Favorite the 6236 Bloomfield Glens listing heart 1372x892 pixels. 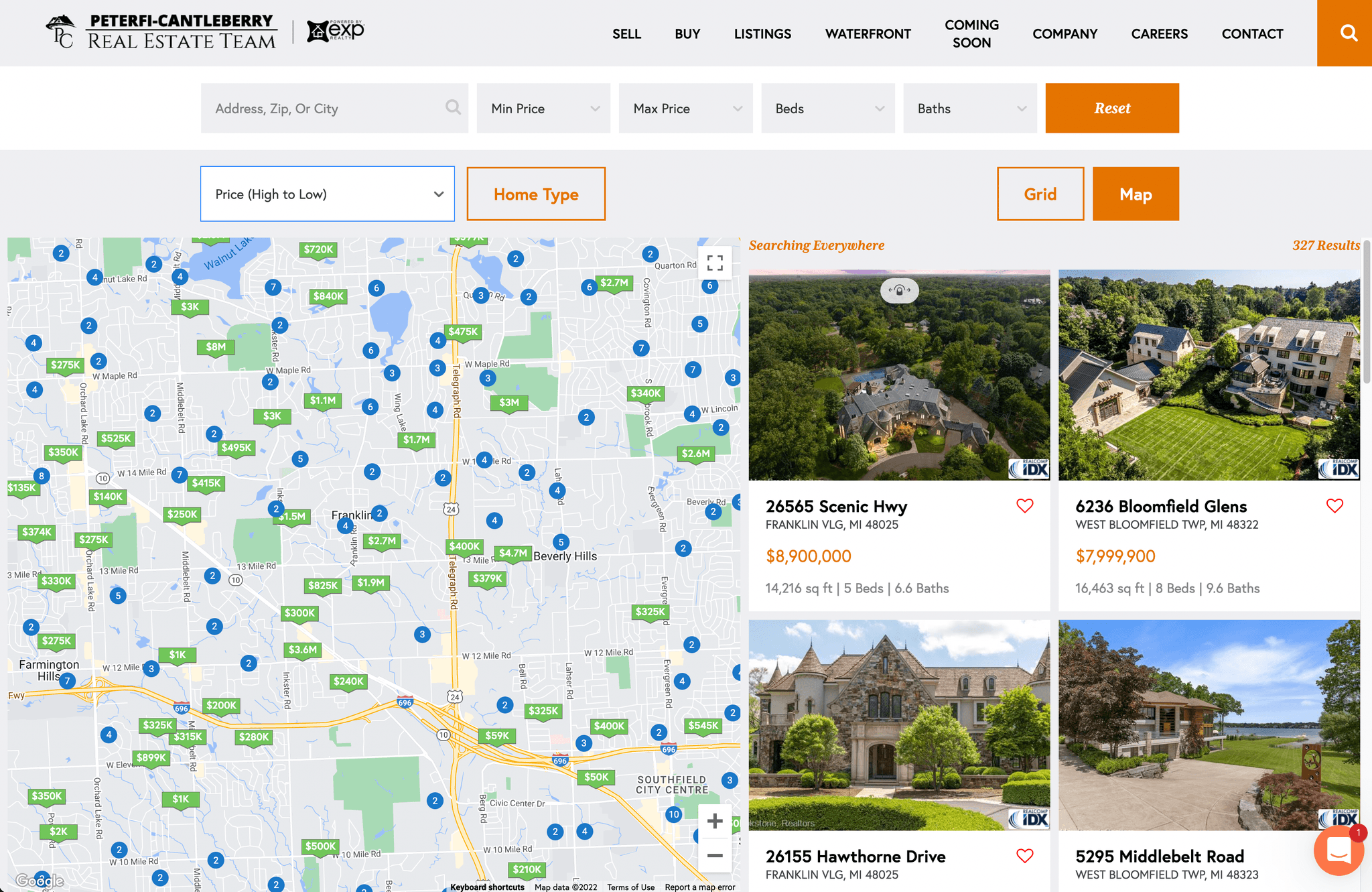[x=1334, y=505]
